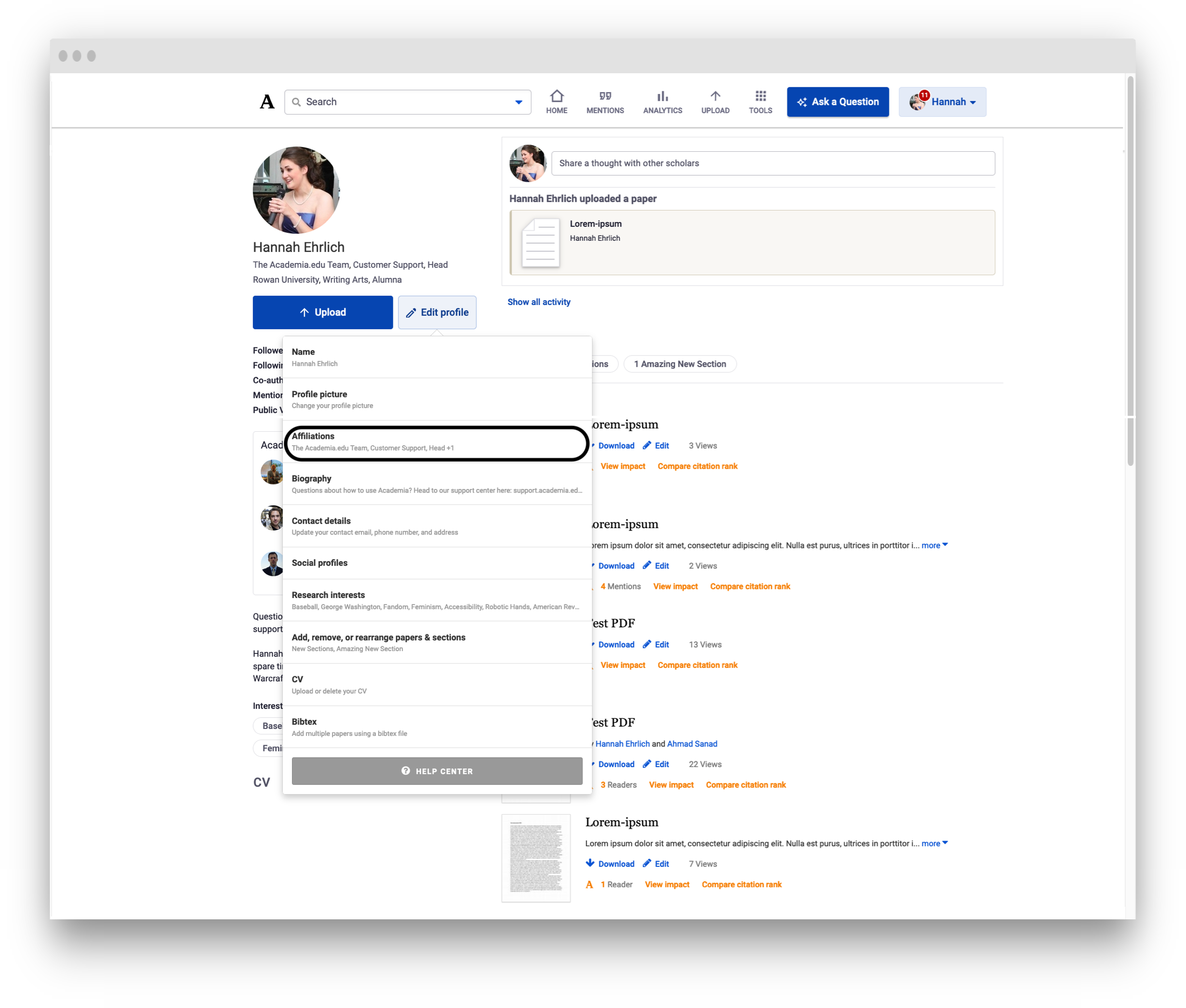Screen dimensions: 1186x1008
Task: Open the Hannah account dropdown
Action: click(942, 102)
